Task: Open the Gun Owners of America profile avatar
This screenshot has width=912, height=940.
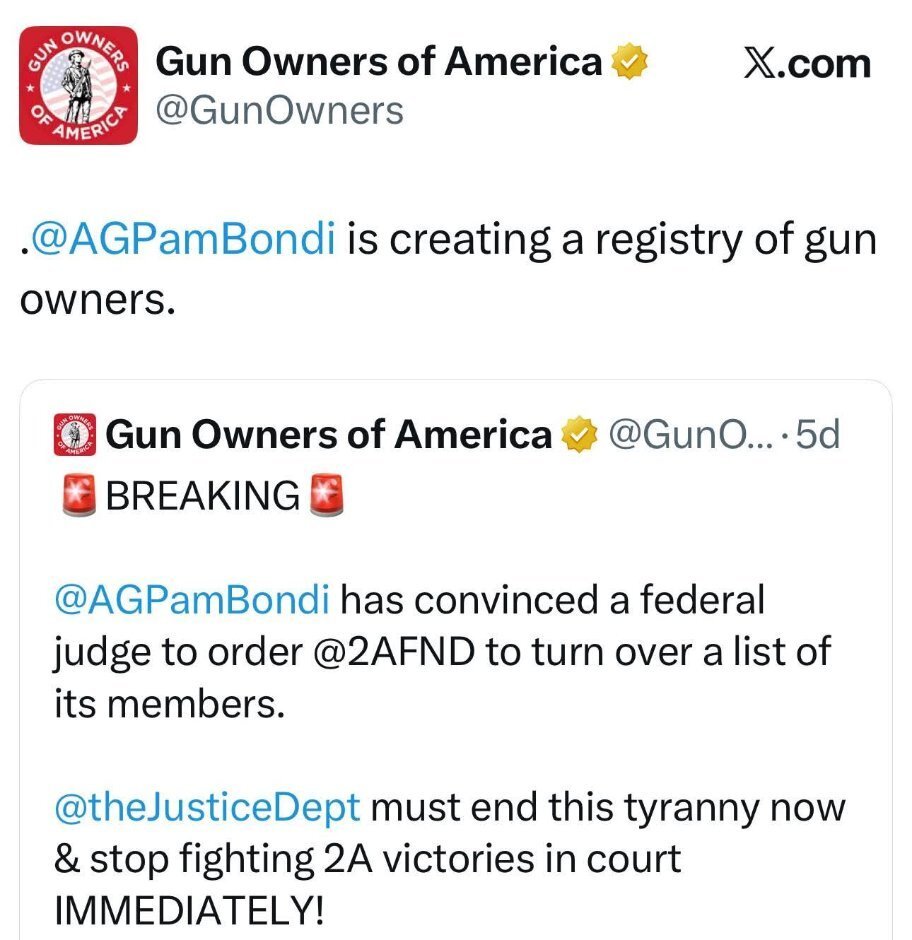Action: click(78, 85)
